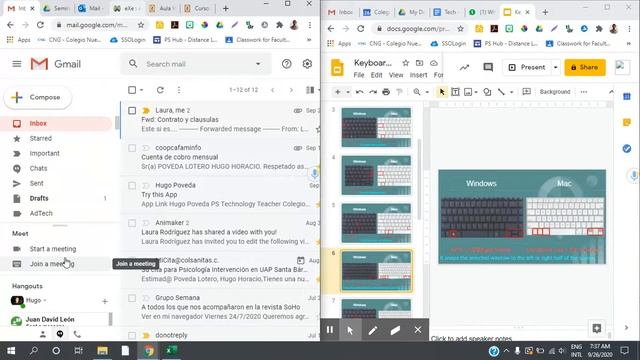This screenshot has height=360, width=640.
Task: Toggle the select all emails checkbox
Action: tap(132, 90)
